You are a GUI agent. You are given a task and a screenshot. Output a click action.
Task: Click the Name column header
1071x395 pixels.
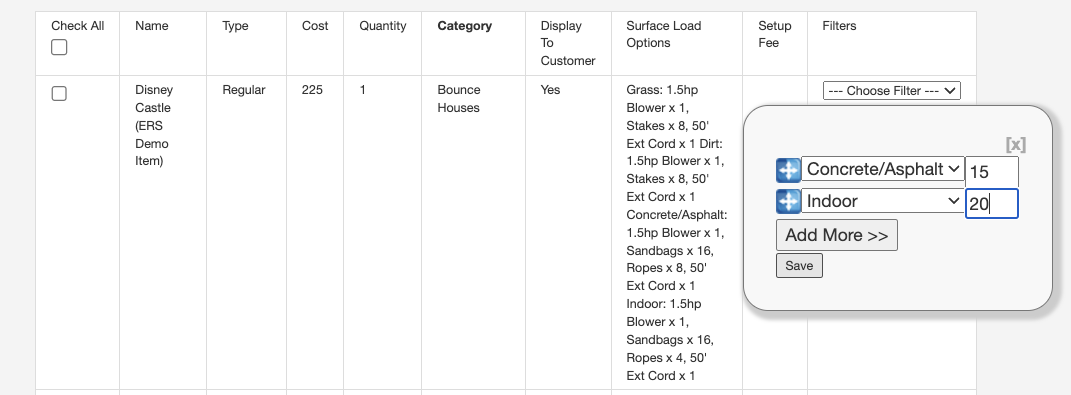[x=152, y=26]
